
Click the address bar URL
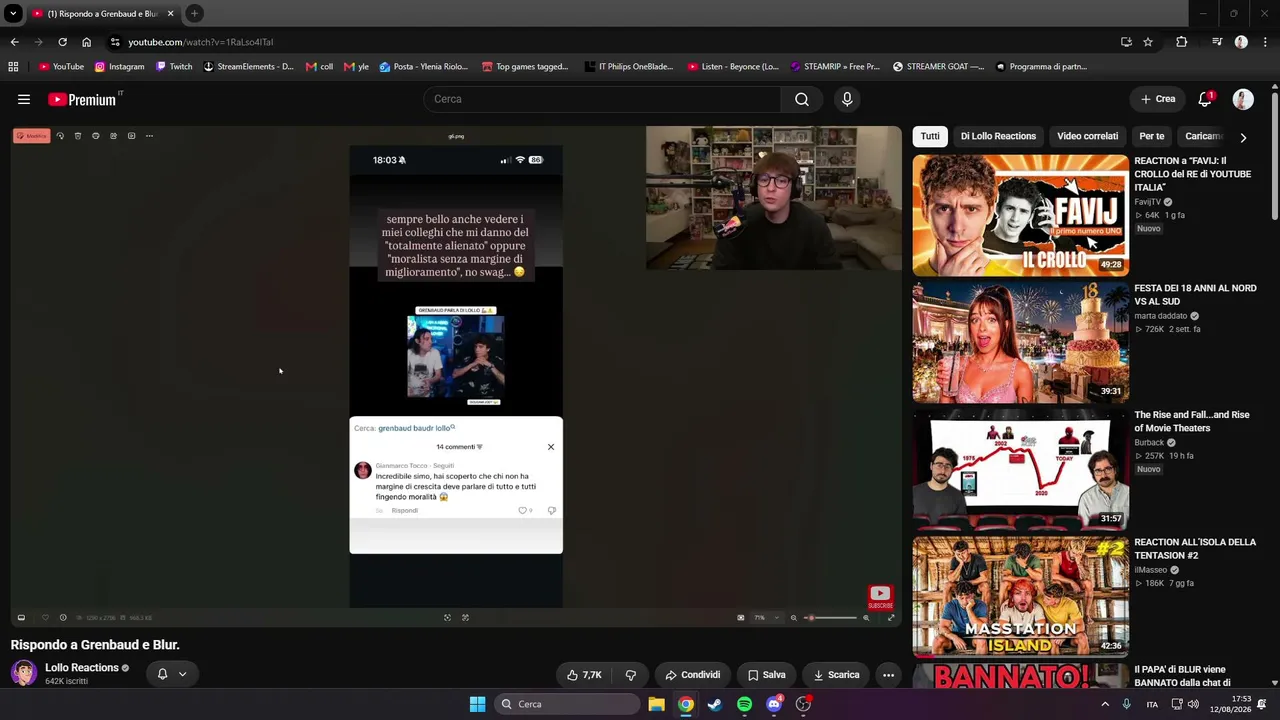(x=200, y=42)
